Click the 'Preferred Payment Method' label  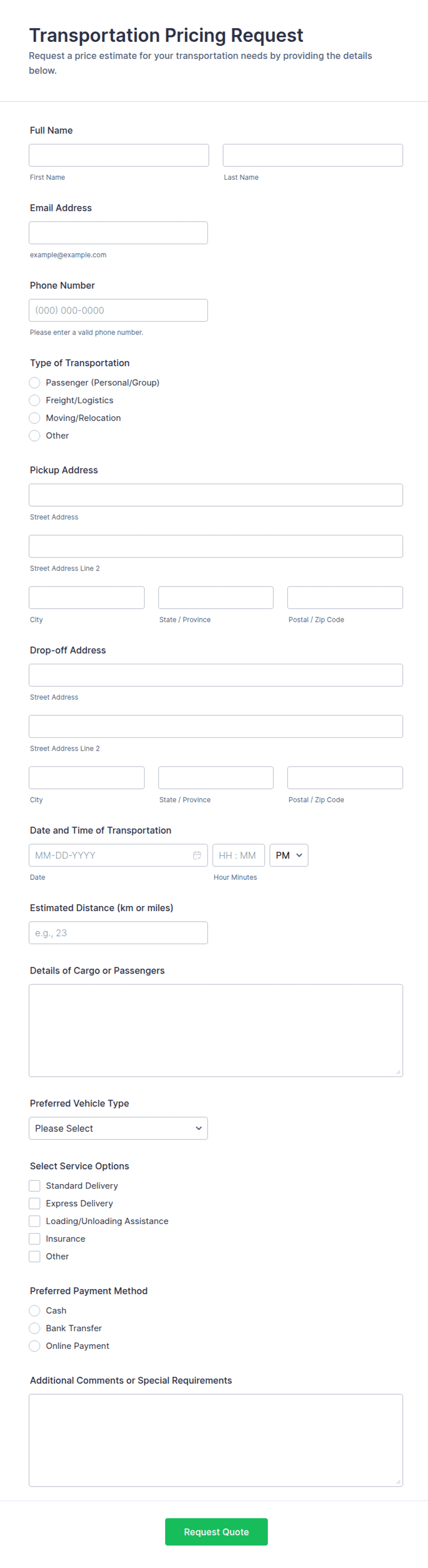pos(88,1290)
